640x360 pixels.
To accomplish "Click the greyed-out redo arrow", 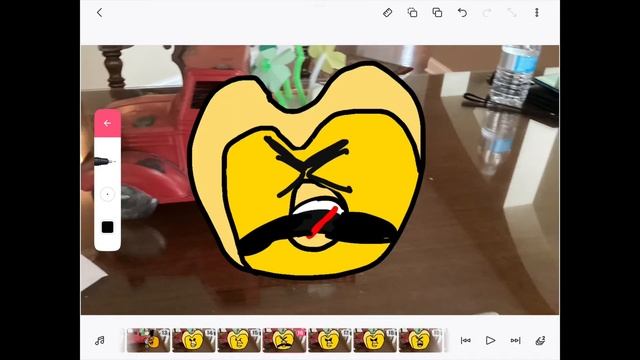I will pos(487,13).
